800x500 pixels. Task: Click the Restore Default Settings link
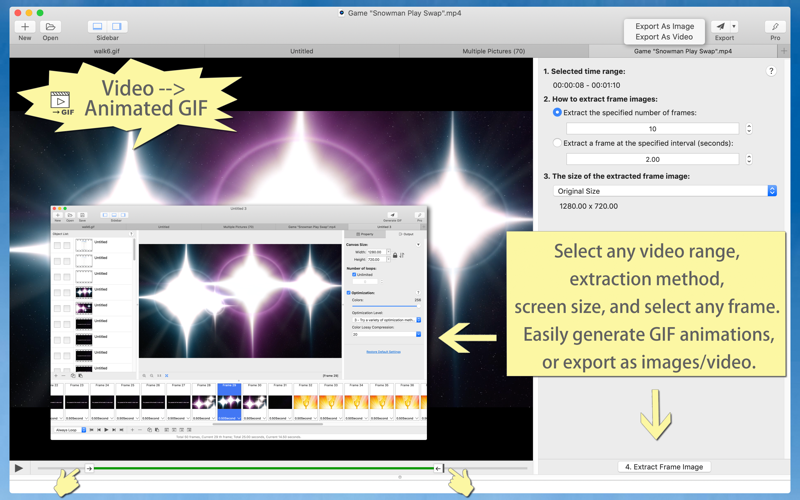[383, 352]
